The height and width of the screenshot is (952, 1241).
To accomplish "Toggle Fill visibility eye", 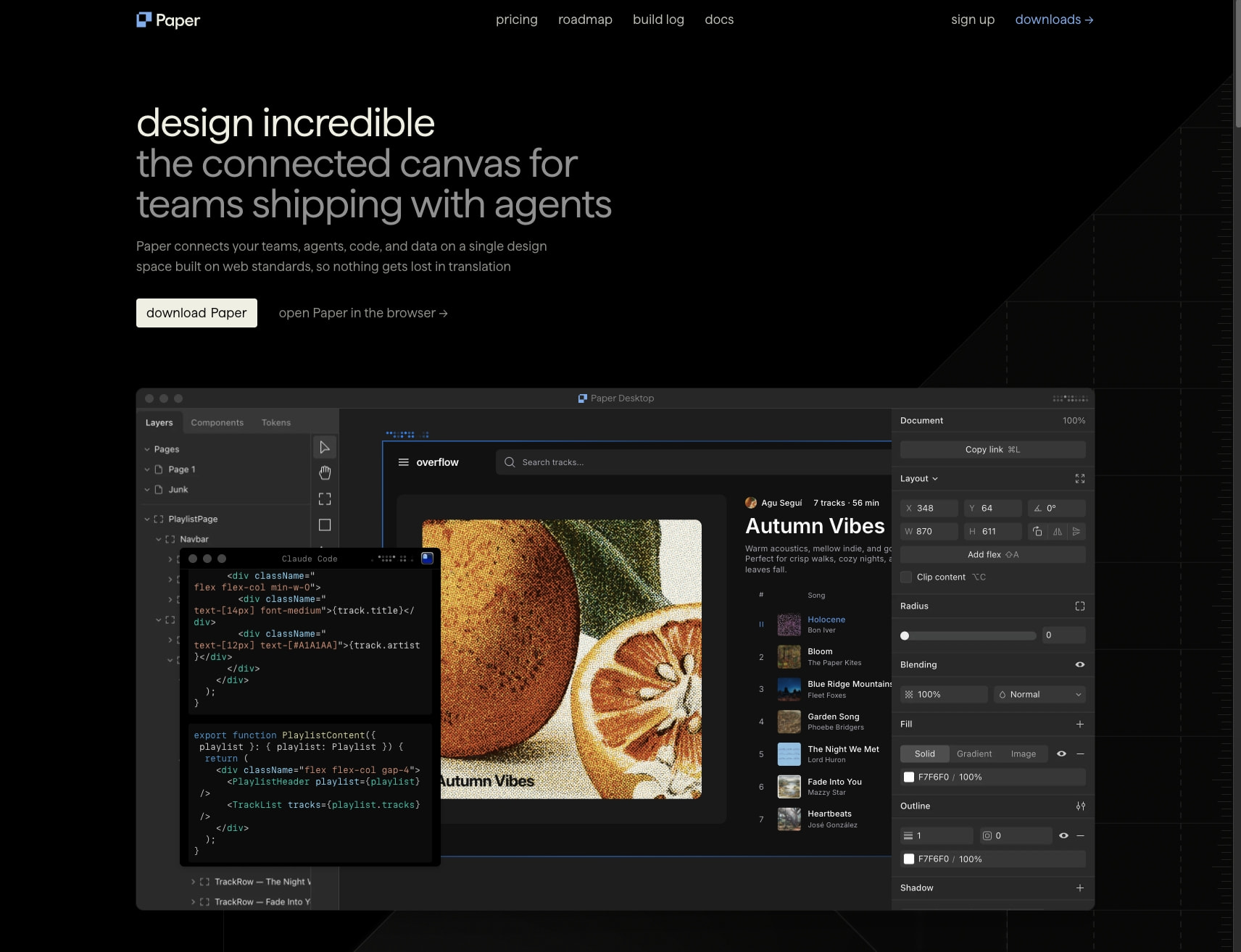I will click(x=1061, y=754).
